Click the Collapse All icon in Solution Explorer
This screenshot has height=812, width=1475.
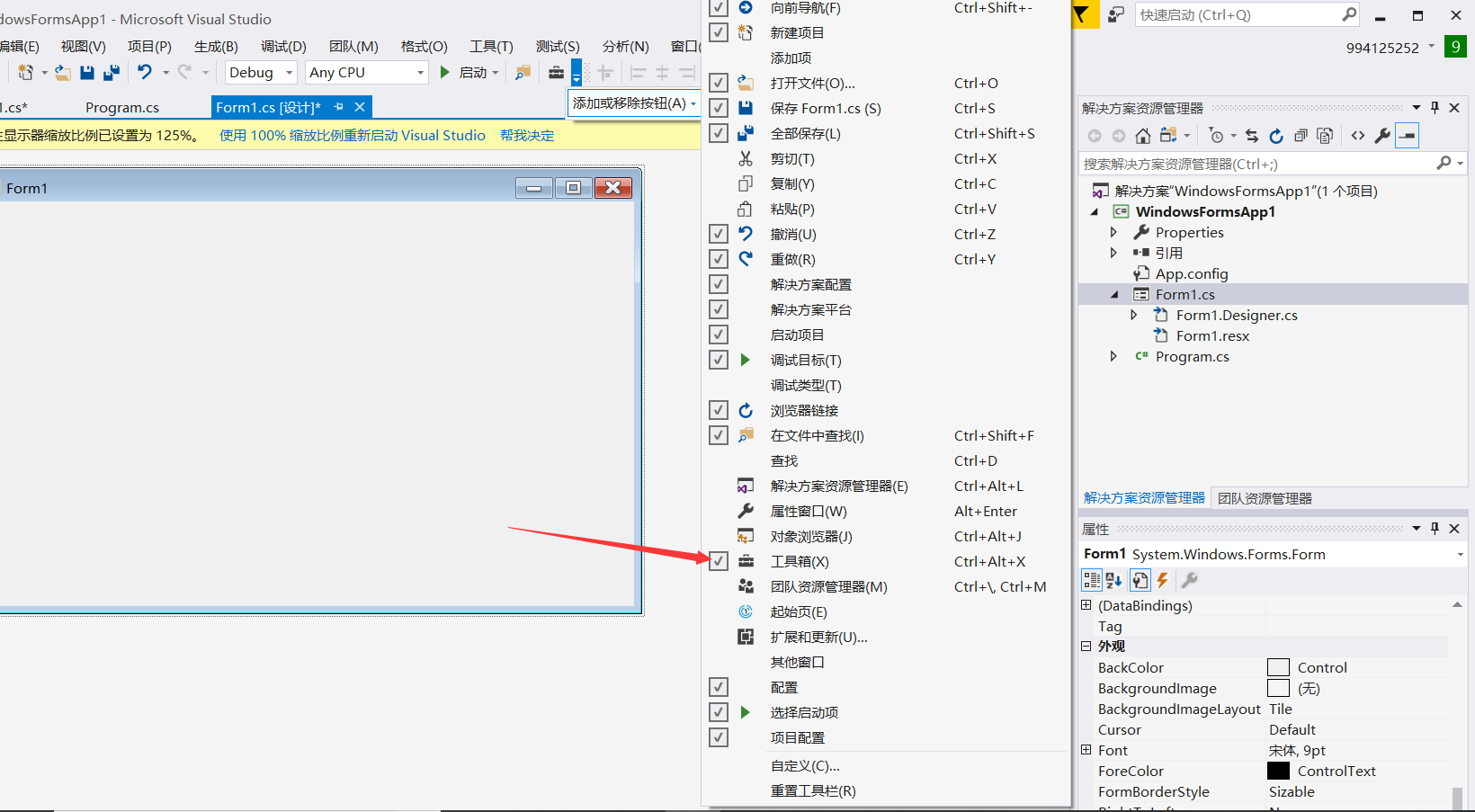[1301, 136]
